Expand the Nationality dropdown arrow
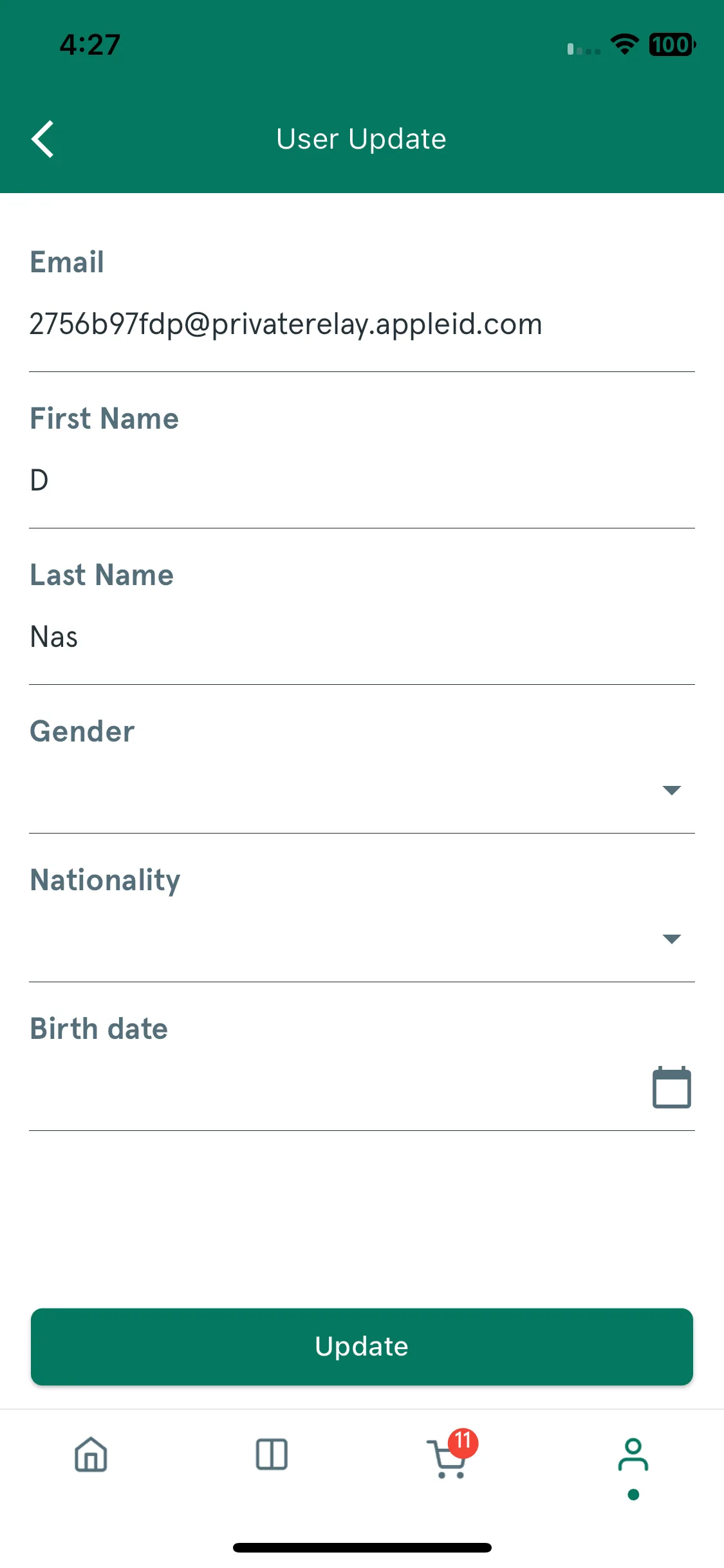724x1568 pixels. 671,939
